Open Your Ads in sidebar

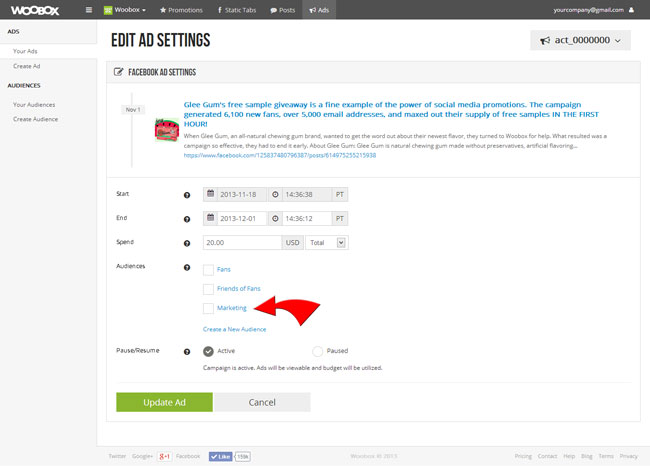point(25,51)
